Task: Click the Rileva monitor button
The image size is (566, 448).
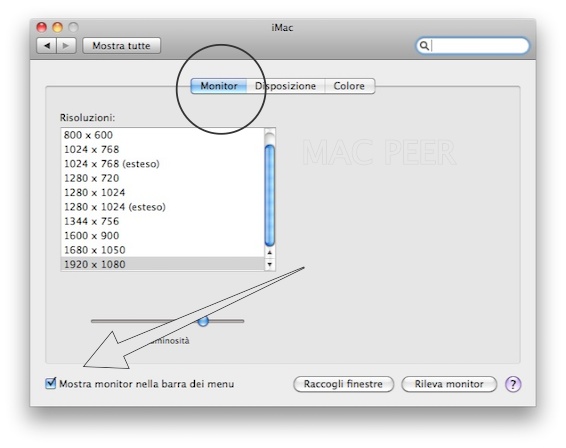Action: coord(449,384)
